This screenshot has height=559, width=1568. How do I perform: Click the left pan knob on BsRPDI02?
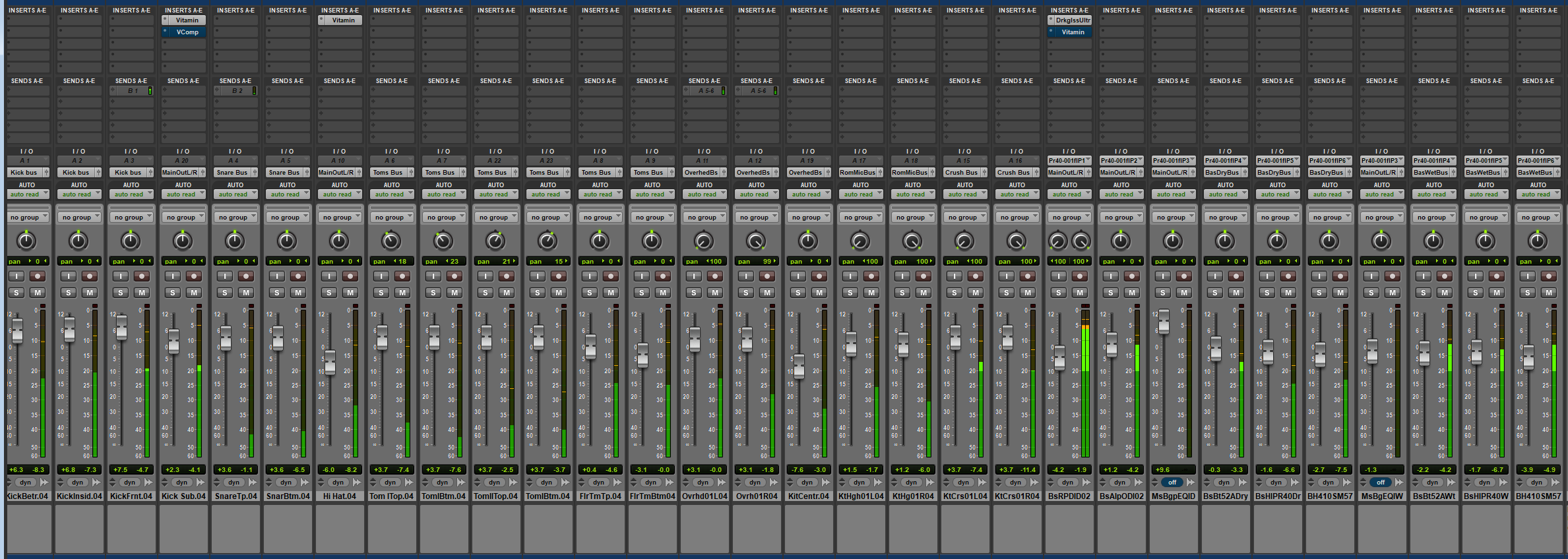pos(1057,241)
